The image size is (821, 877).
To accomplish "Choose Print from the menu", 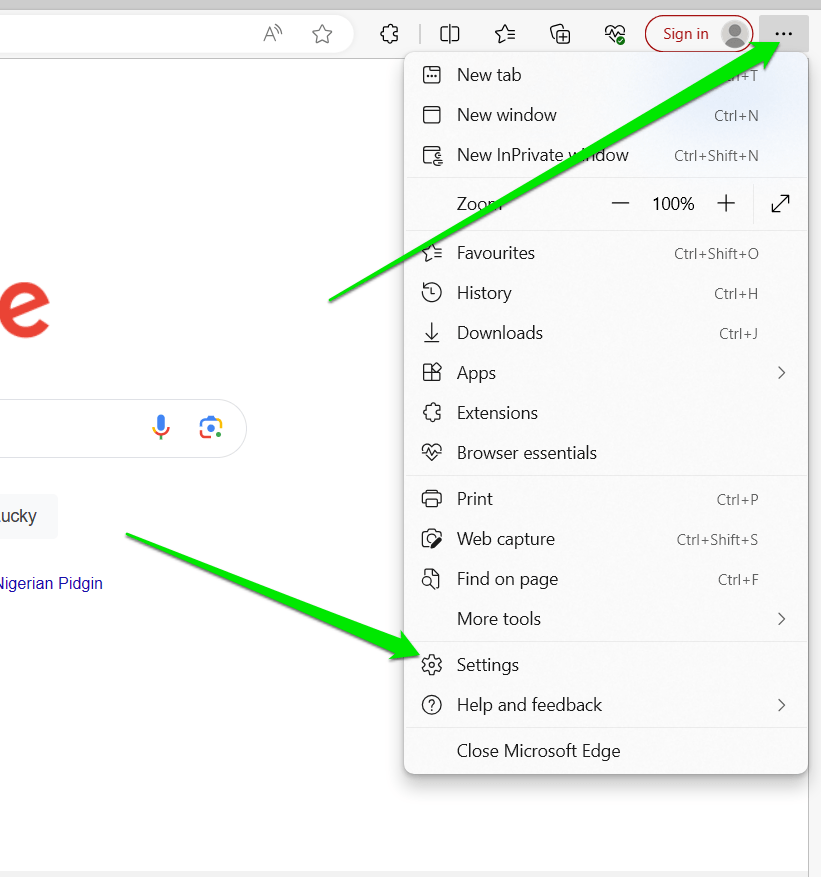I will click(x=606, y=499).
